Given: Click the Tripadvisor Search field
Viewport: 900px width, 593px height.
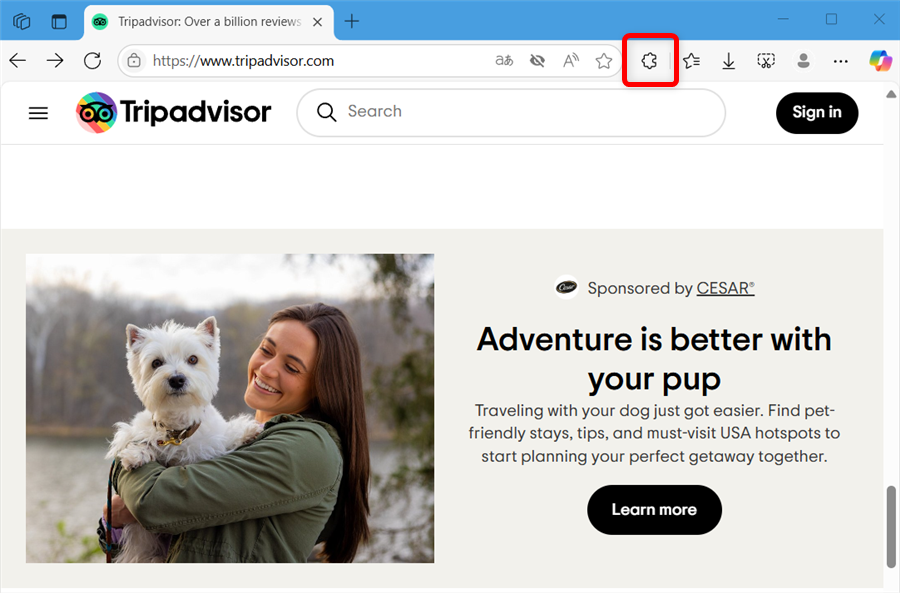Looking at the screenshot, I should (520, 112).
